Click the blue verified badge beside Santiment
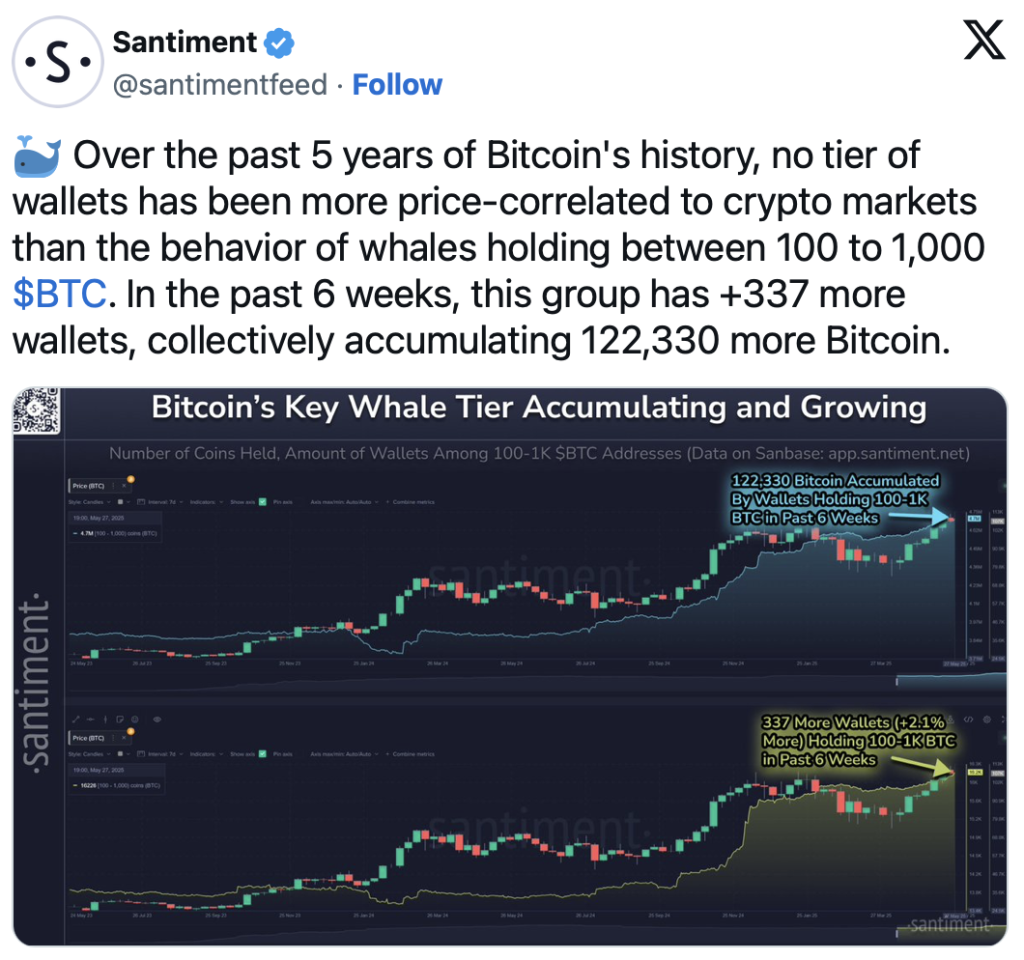This screenshot has height=960, width=1024. coord(279,43)
